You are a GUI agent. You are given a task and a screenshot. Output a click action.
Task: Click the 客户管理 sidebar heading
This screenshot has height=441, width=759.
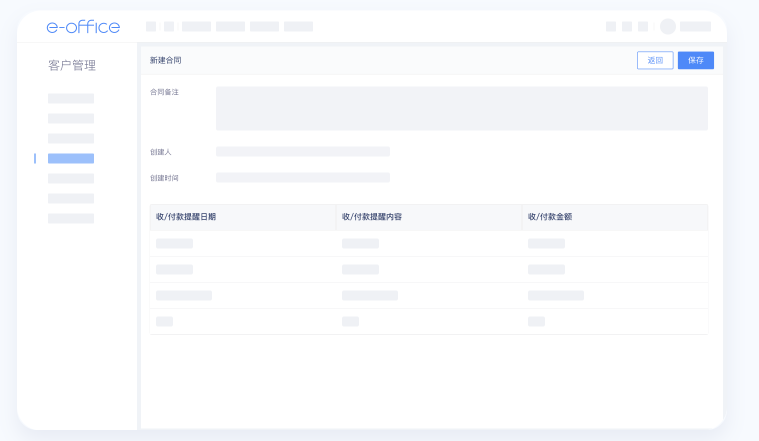(x=72, y=66)
